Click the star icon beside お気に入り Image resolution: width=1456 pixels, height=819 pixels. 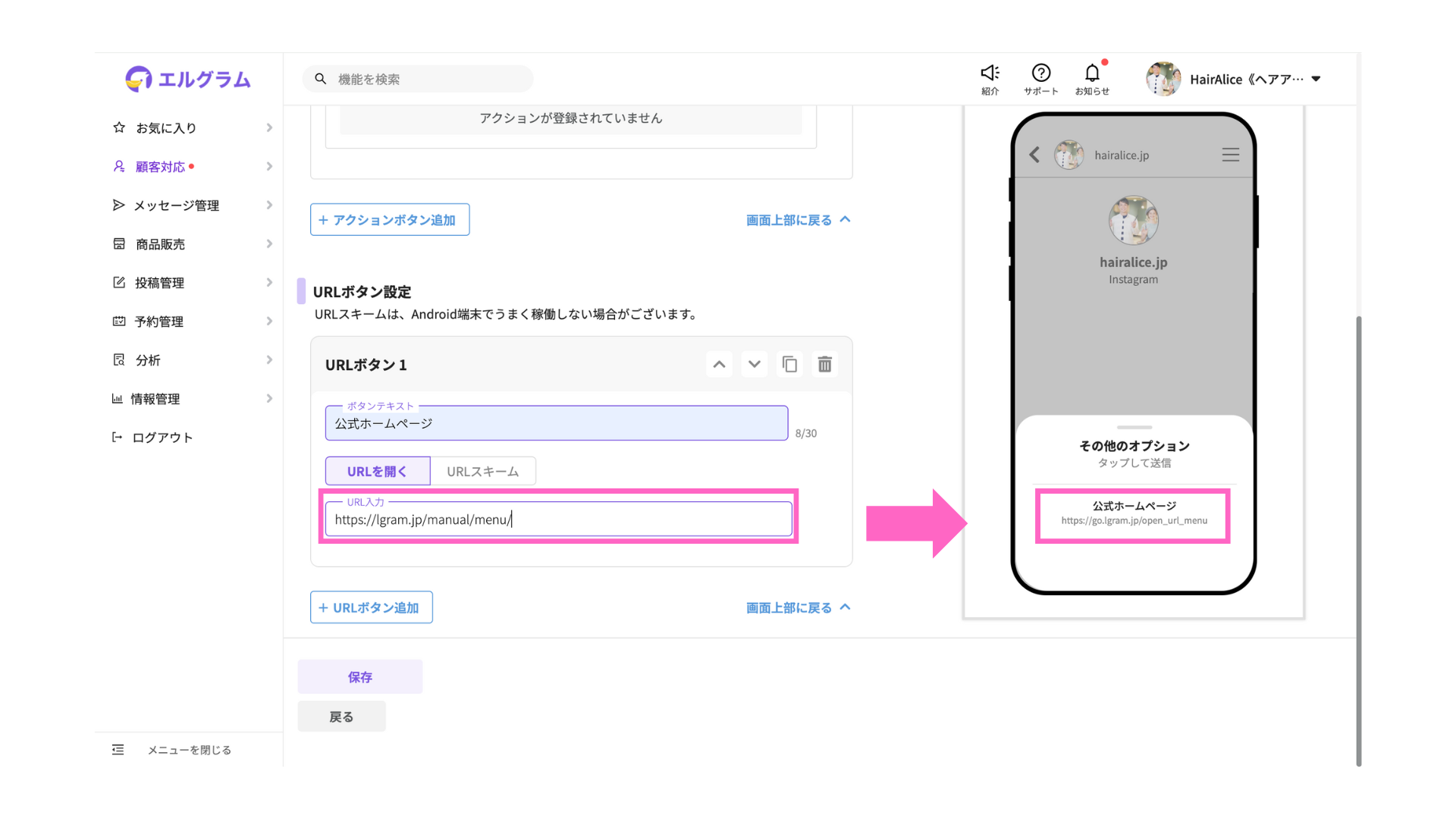coord(119,127)
